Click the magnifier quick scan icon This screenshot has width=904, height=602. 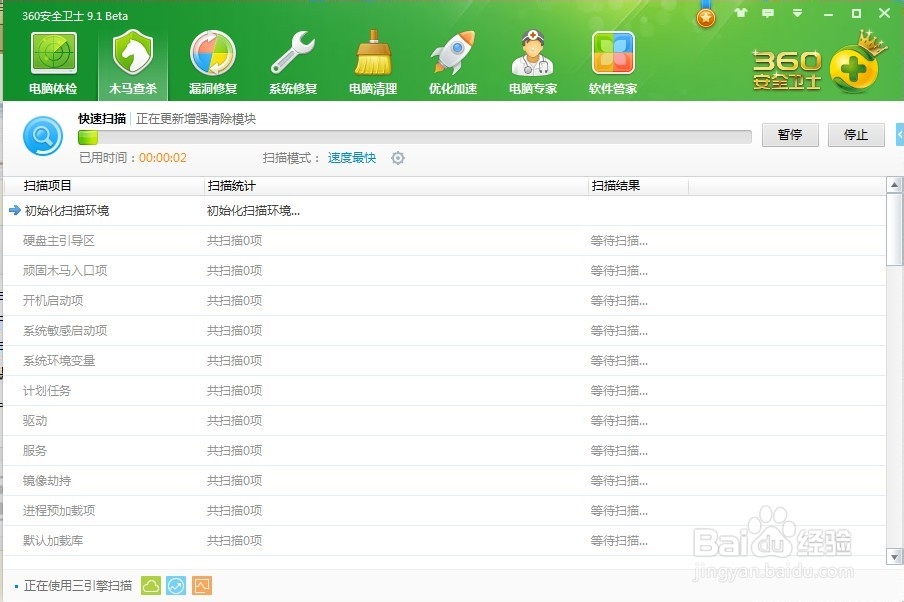point(43,136)
